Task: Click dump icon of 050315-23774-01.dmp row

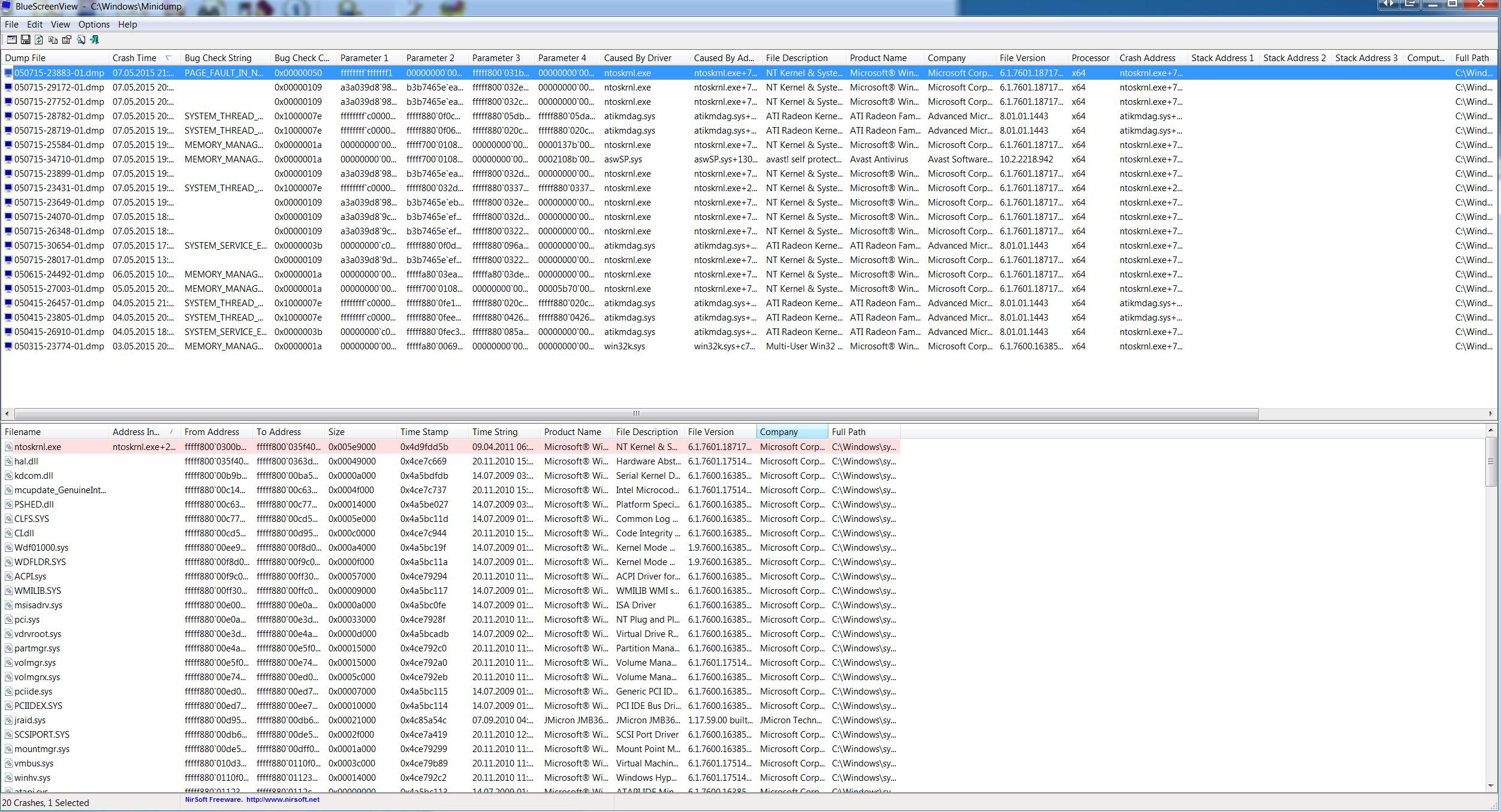Action: click(x=8, y=346)
